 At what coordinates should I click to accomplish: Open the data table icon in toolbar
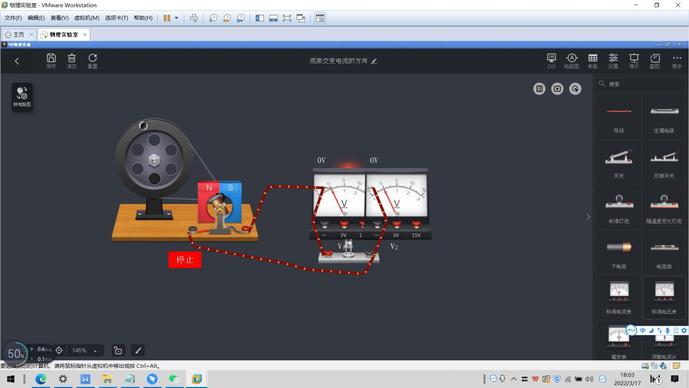tap(593, 61)
